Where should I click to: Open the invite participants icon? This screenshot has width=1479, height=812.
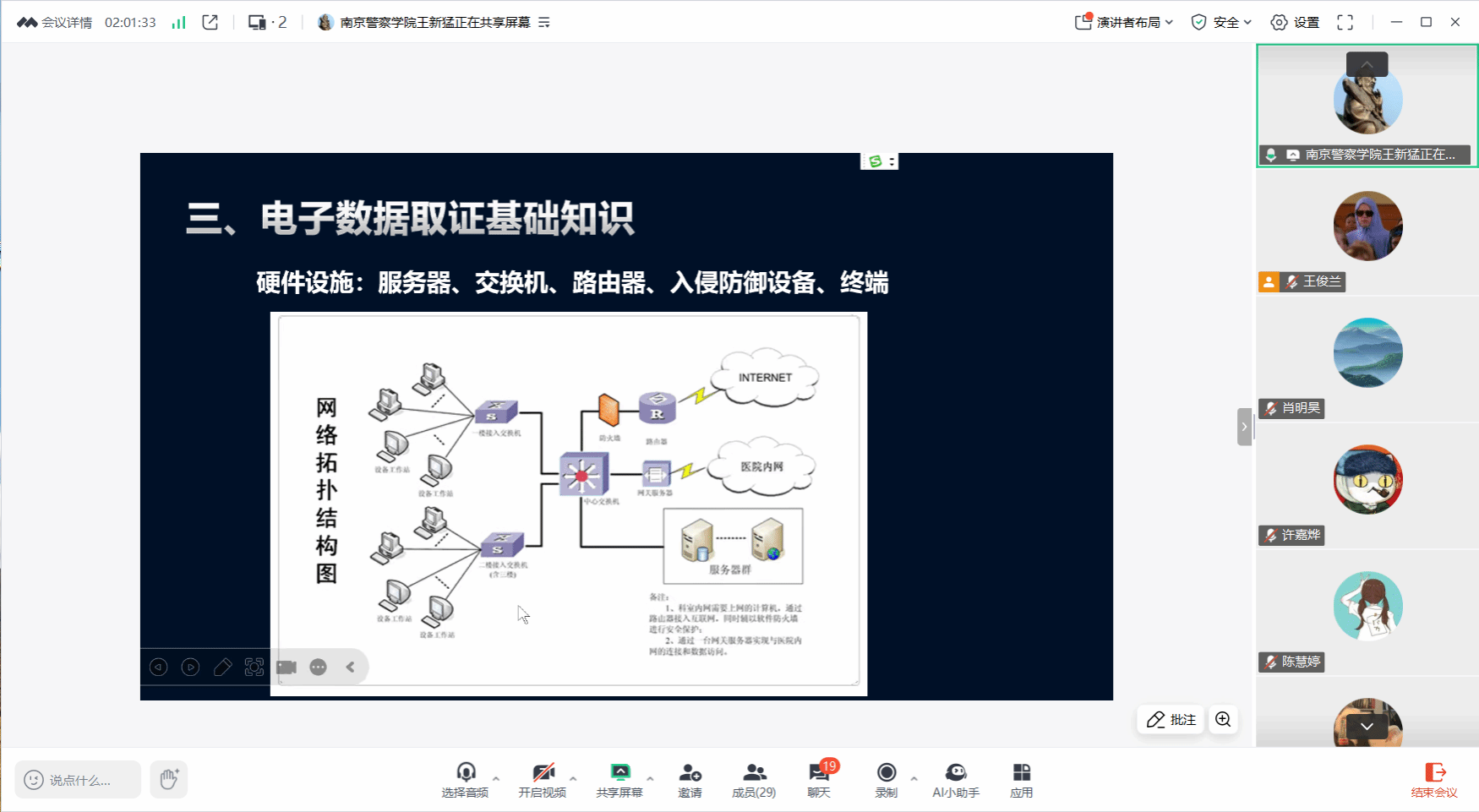pyautogui.click(x=690, y=780)
